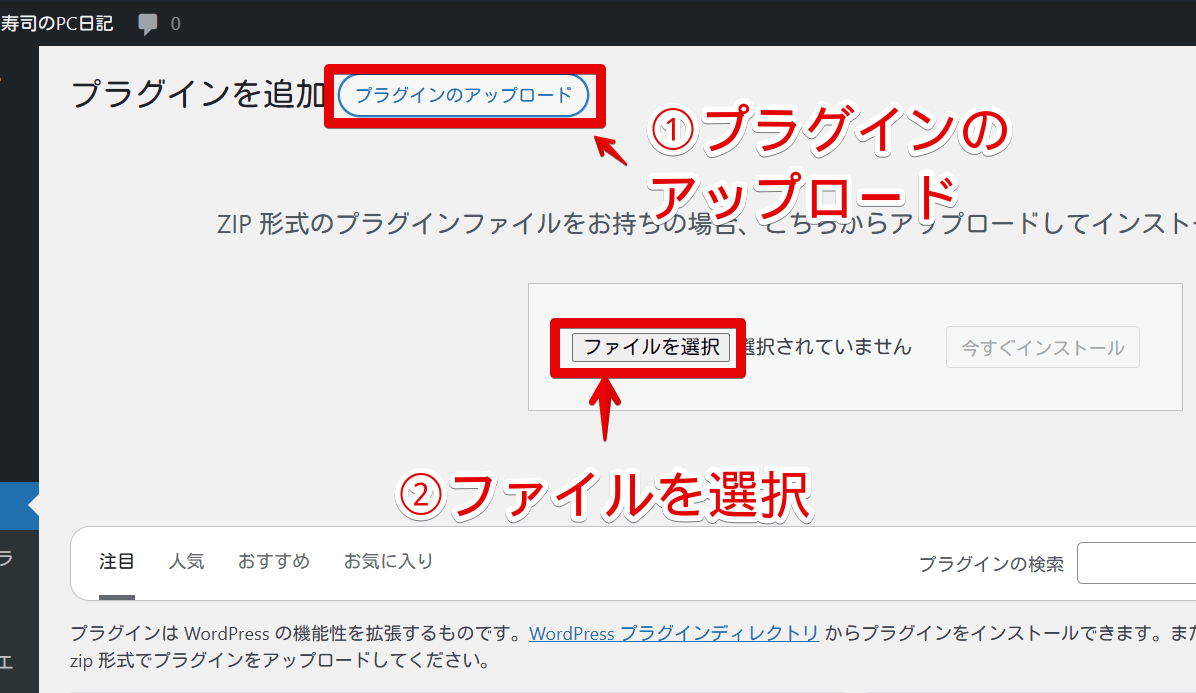Switch to the お気に入り tab
The width and height of the screenshot is (1196, 693).
click(388, 562)
